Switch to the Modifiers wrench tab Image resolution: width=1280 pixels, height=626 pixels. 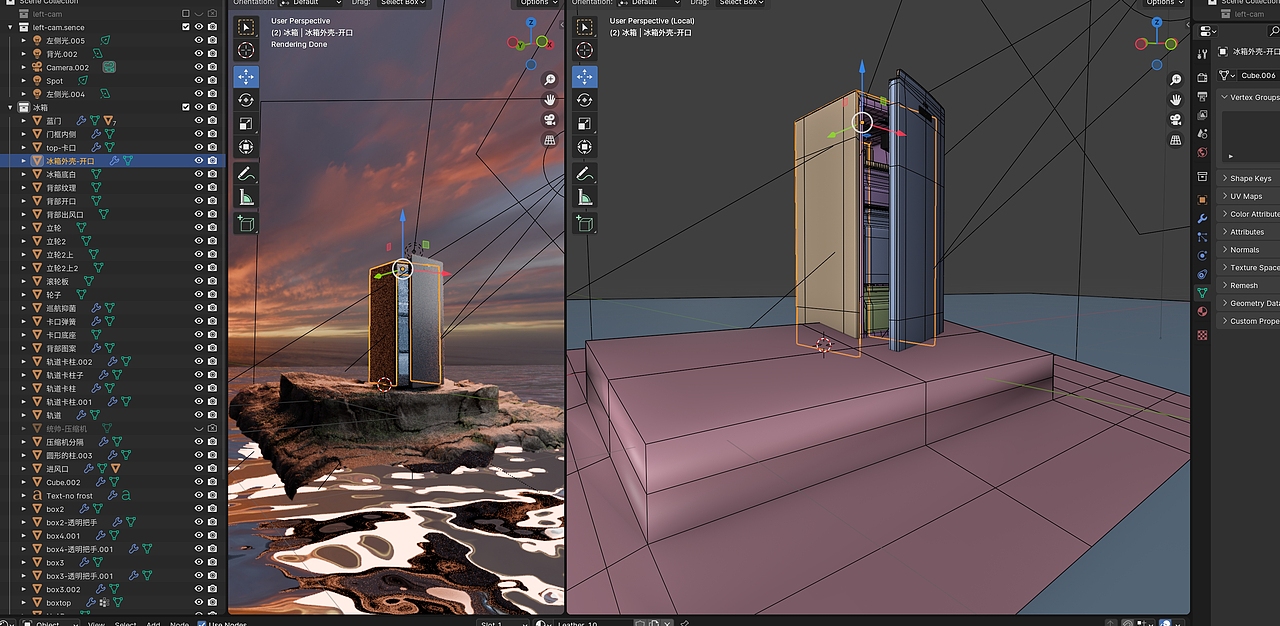click(x=1202, y=218)
